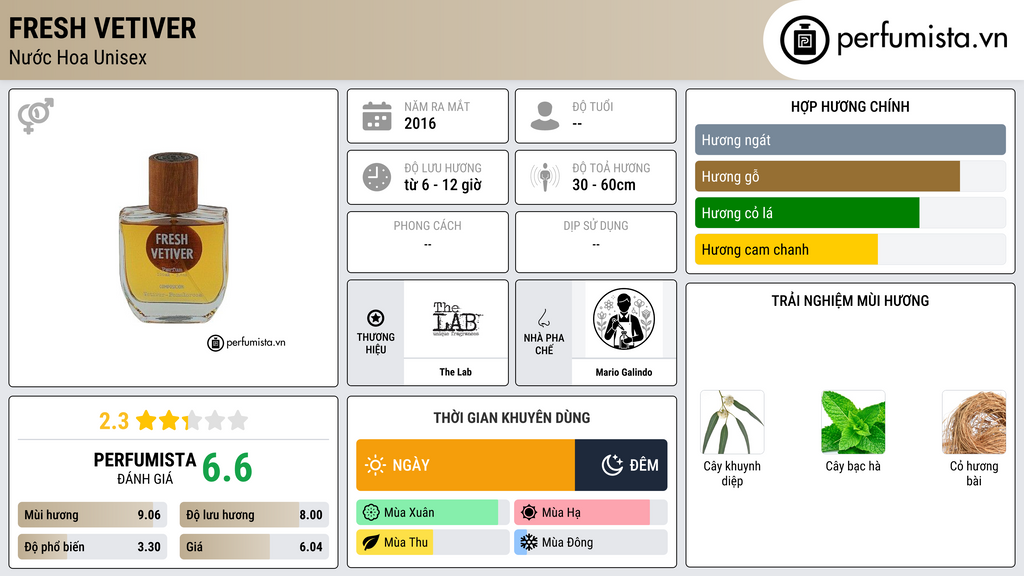The height and width of the screenshot is (576, 1024).
Task: Click the Mario Galindo name link
Action: [624, 372]
